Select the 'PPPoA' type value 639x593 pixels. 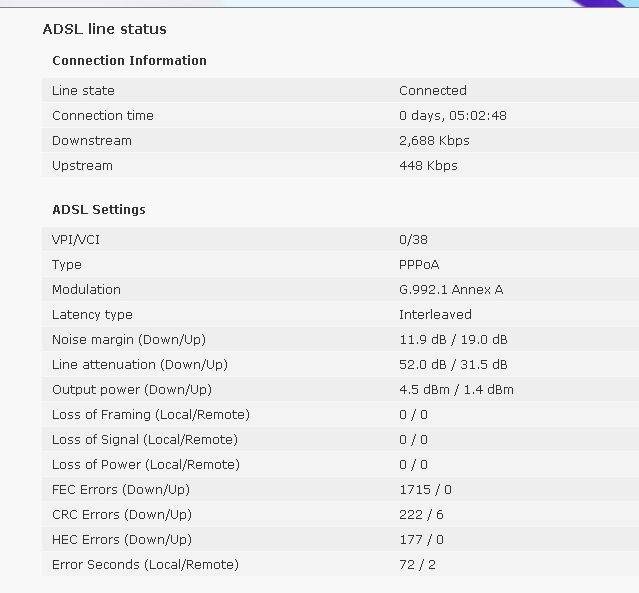click(x=419, y=265)
